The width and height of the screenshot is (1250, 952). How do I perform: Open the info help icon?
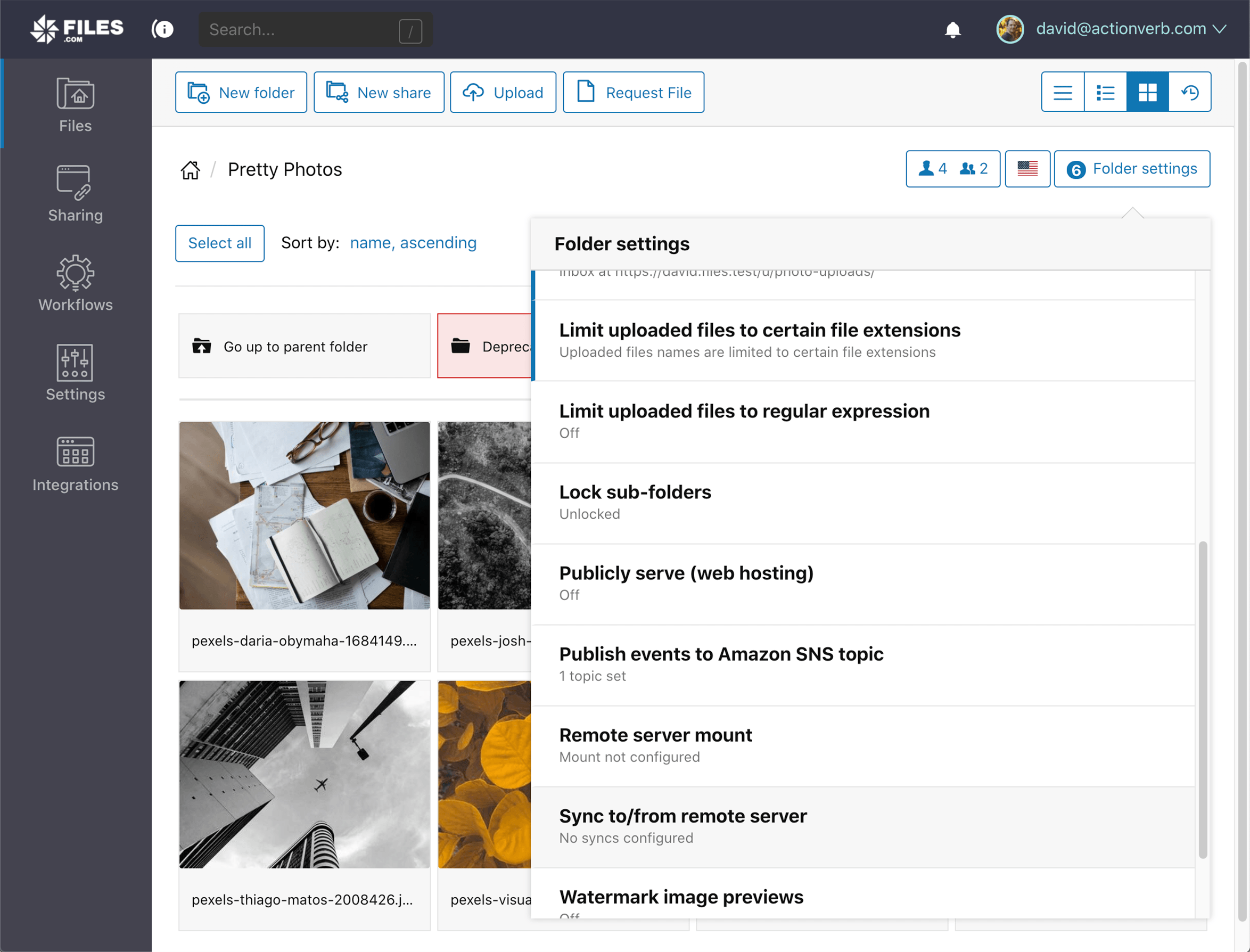pos(163,29)
